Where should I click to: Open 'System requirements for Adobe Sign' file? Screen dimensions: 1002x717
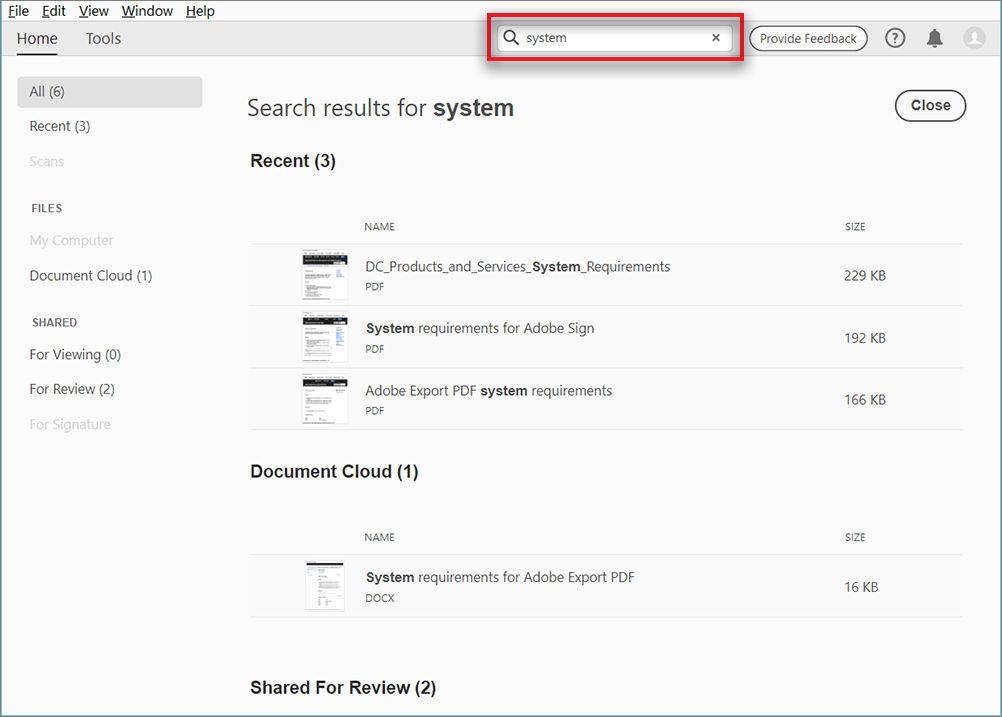coord(479,328)
